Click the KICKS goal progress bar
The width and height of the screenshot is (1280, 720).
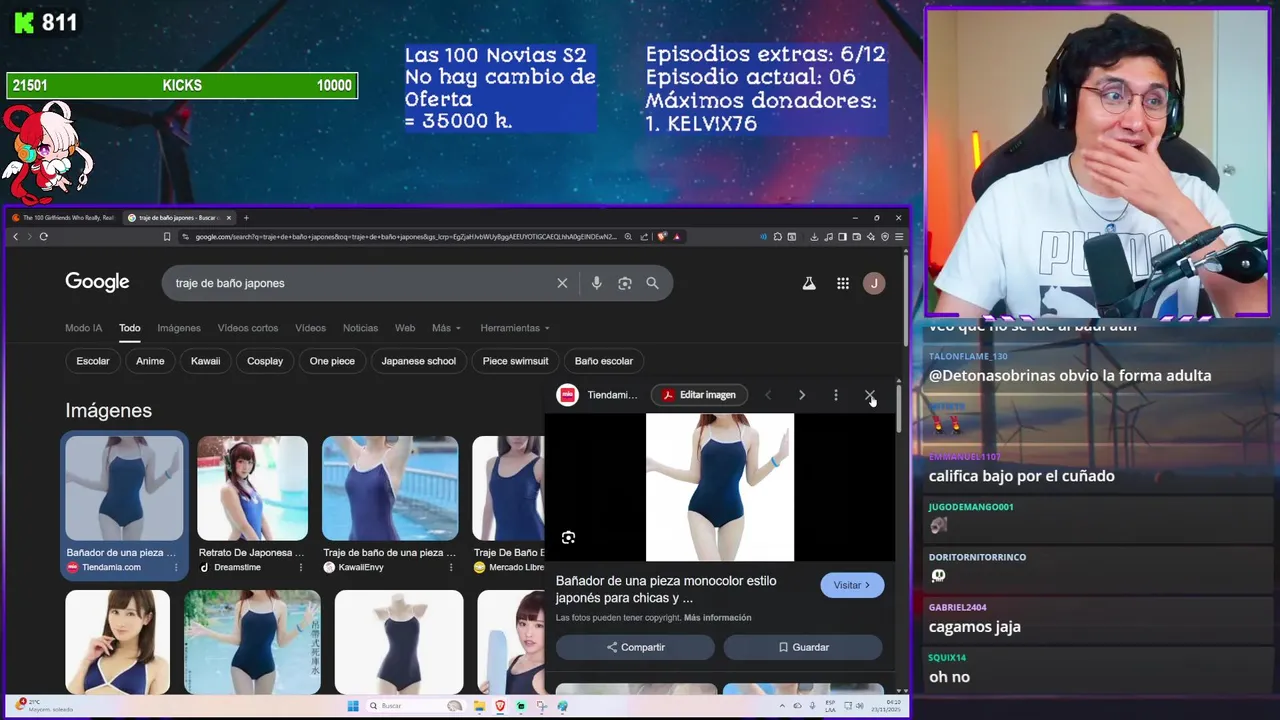pyautogui.click(x=182, y=86)
